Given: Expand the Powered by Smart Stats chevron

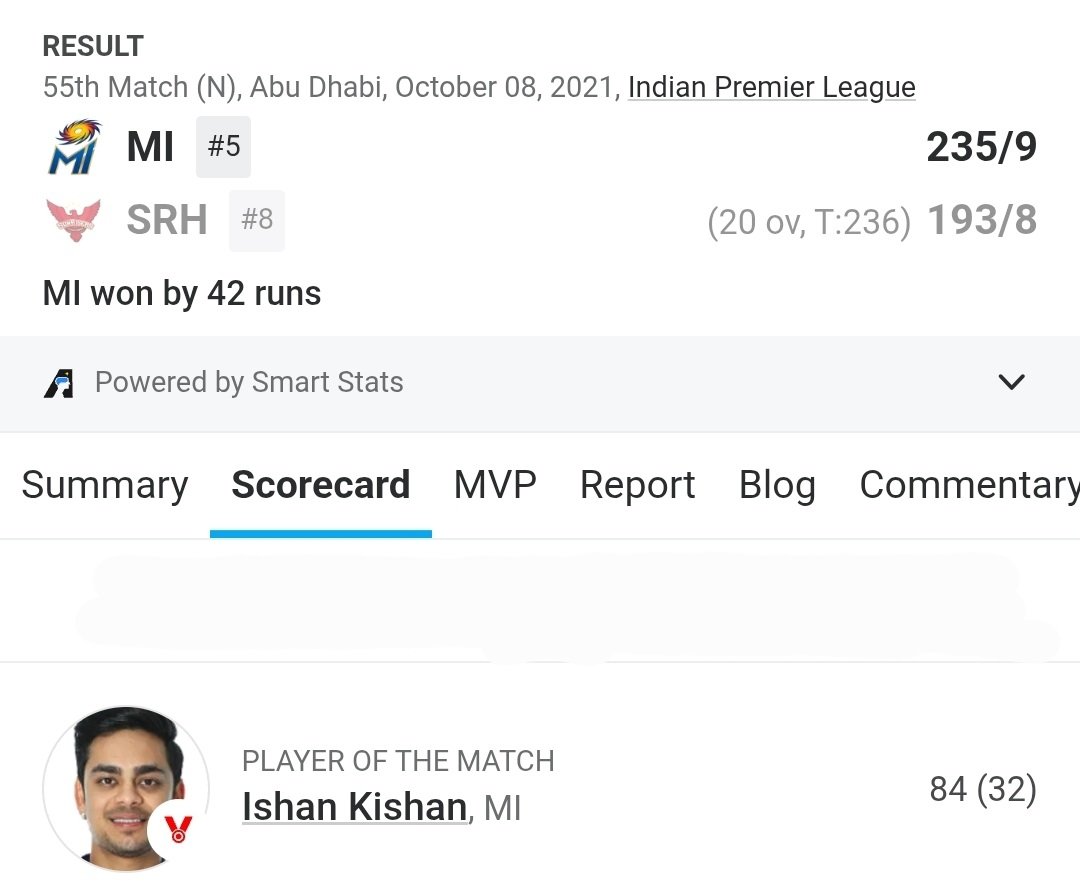Looking at the screenshot, I should click(x=1011, y=382).
